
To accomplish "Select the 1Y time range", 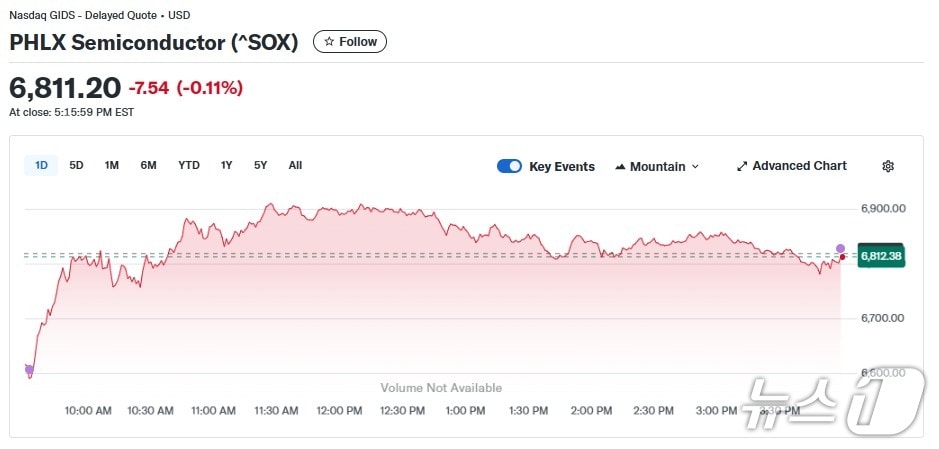I will pos(227,165).
